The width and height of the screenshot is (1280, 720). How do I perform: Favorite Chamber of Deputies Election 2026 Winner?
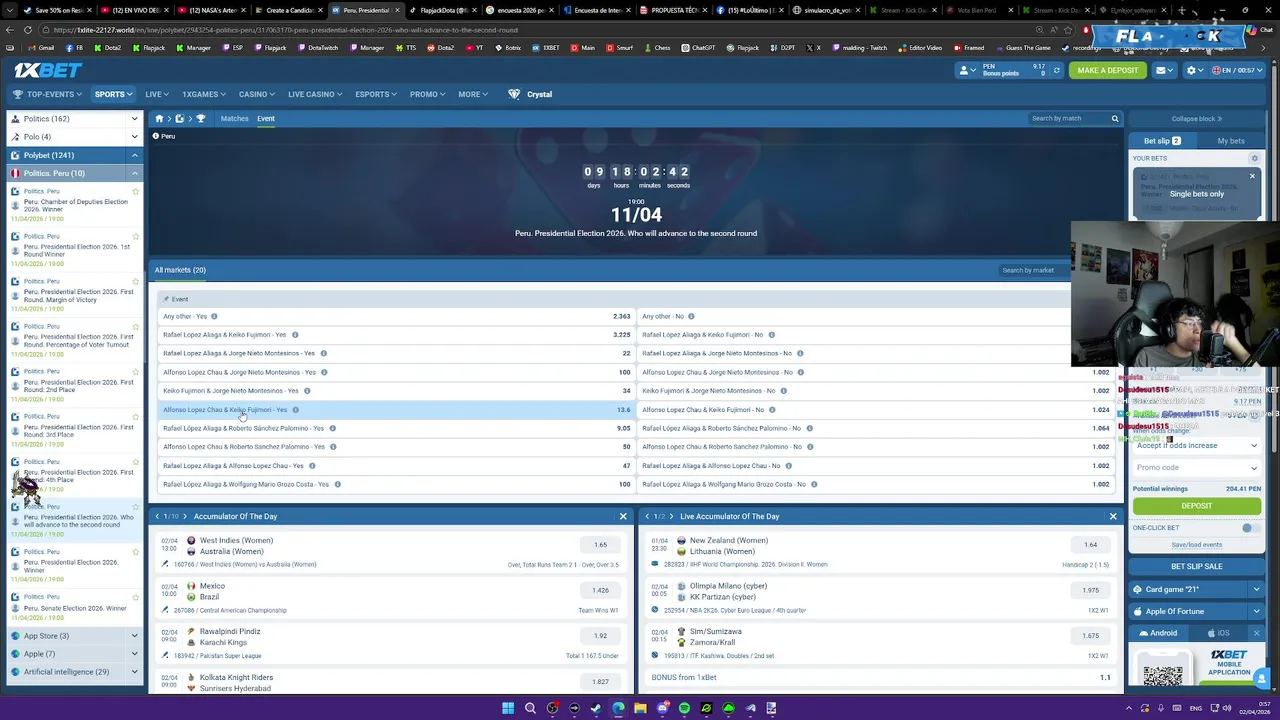[136, 191]
